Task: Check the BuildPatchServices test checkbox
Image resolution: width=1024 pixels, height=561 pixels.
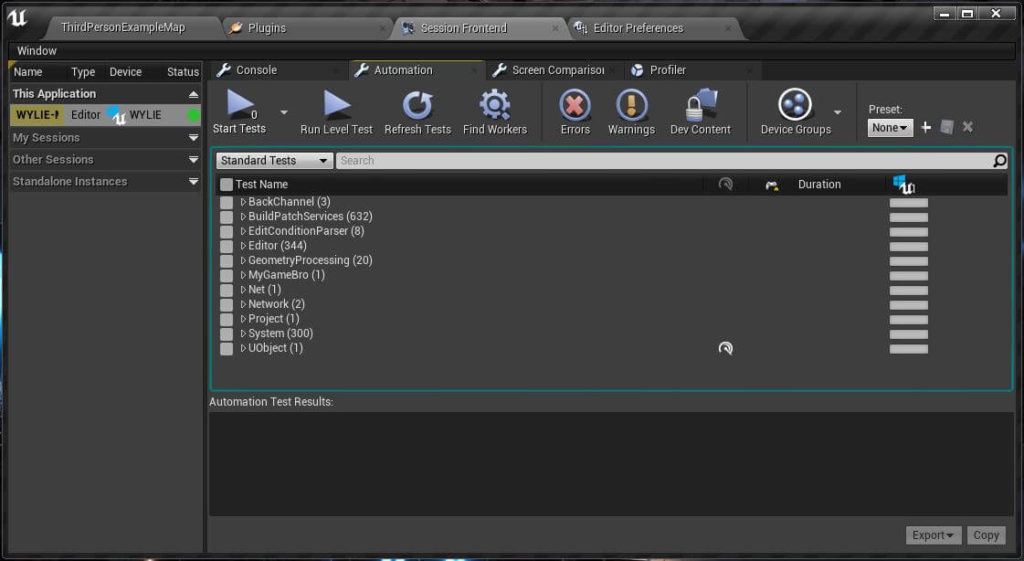Action: pos(226,217)
